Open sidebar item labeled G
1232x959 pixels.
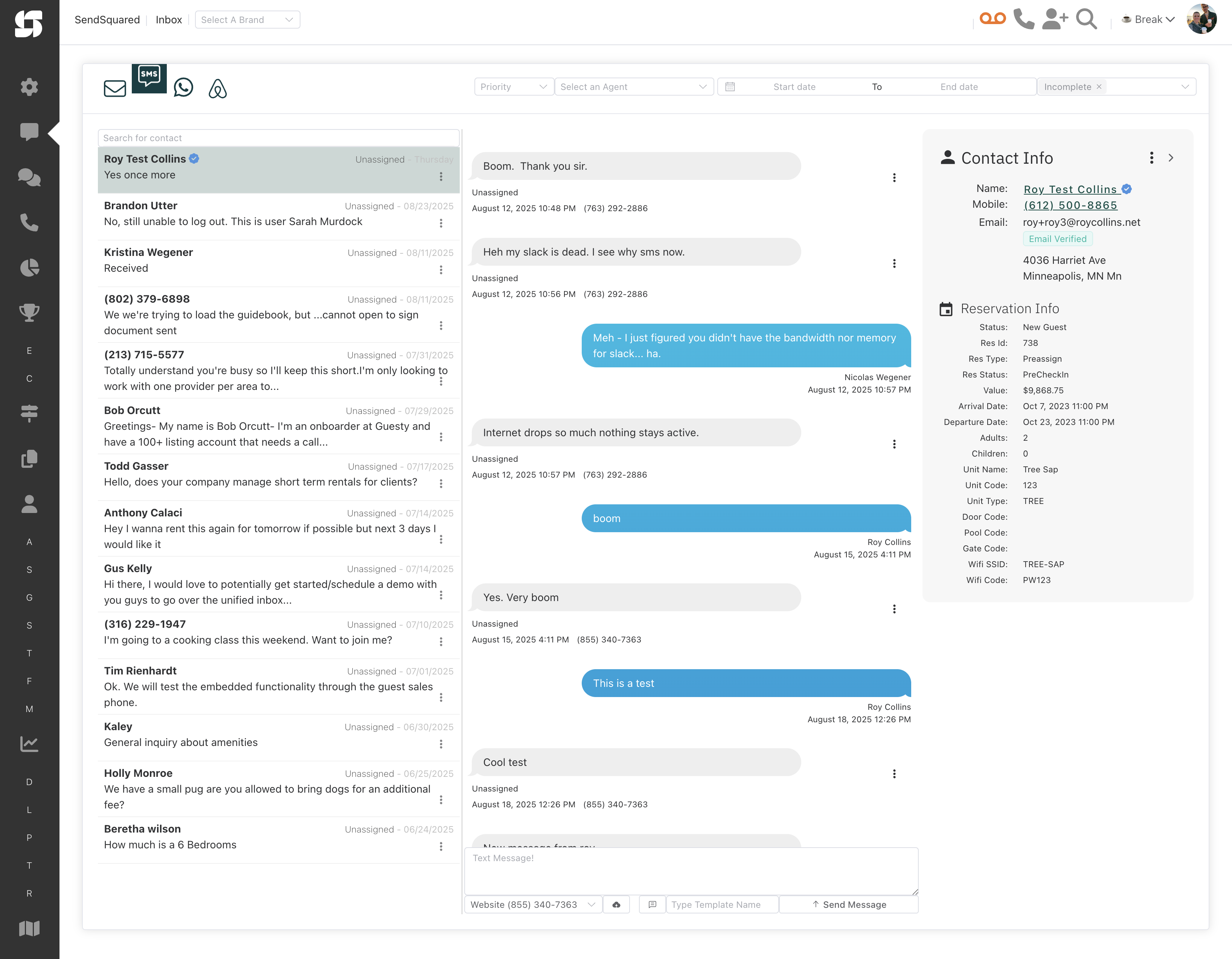pyautogui.click(x=29, y=597)
